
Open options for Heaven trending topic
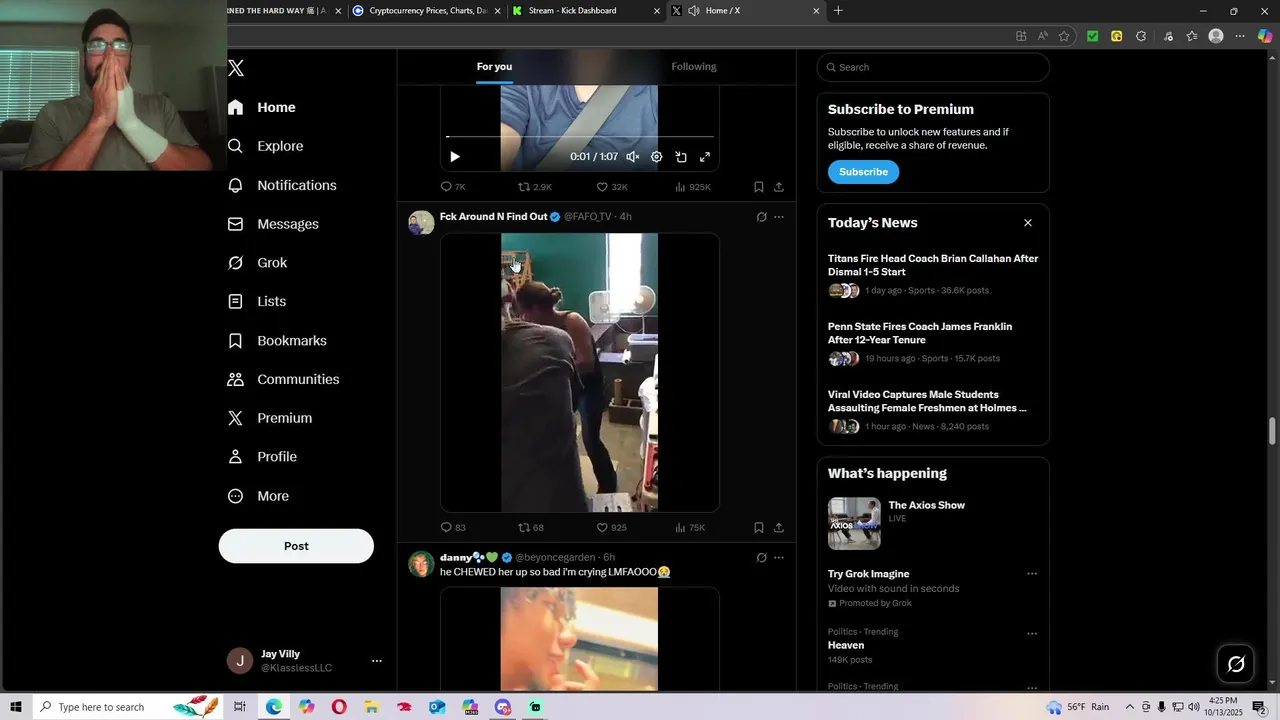click(1032, 633)
